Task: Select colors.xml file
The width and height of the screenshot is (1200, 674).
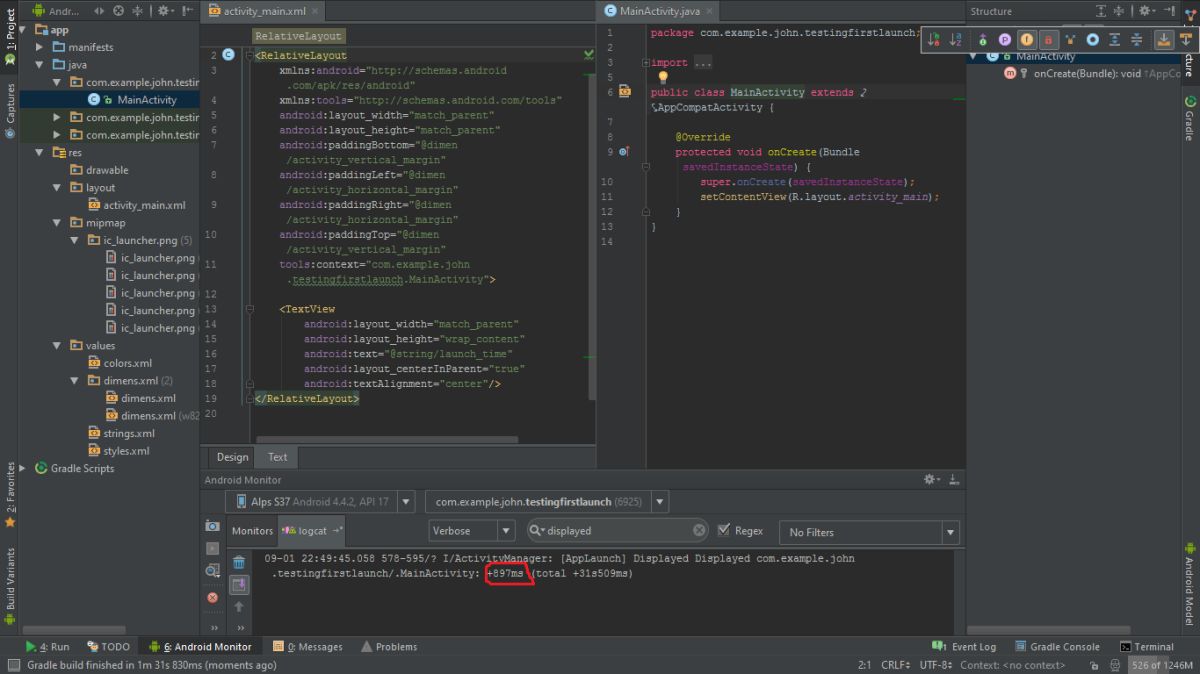Action: click(127, 363)
